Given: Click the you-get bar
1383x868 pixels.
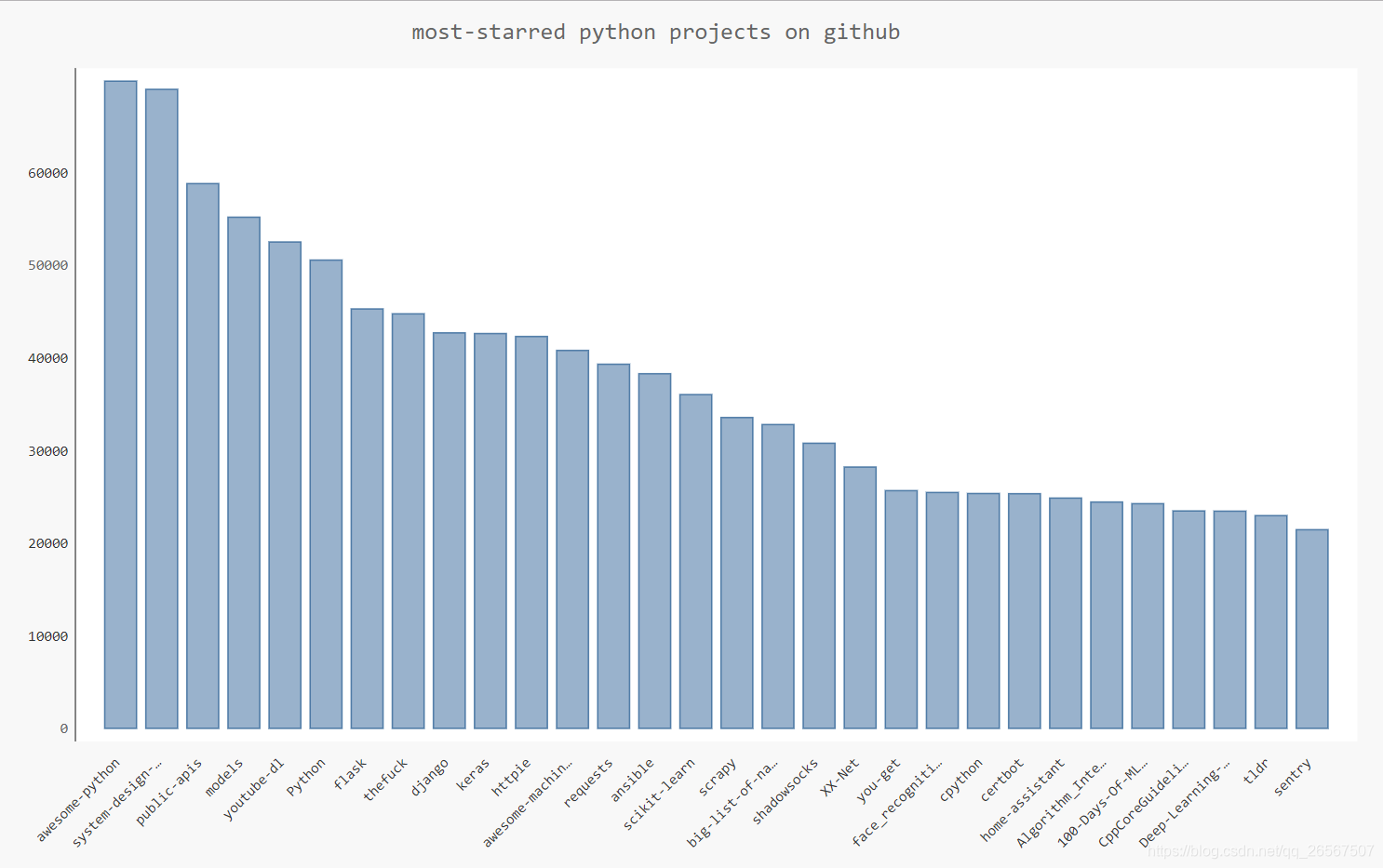Looking at the screenshot, I should pos(901,609).
